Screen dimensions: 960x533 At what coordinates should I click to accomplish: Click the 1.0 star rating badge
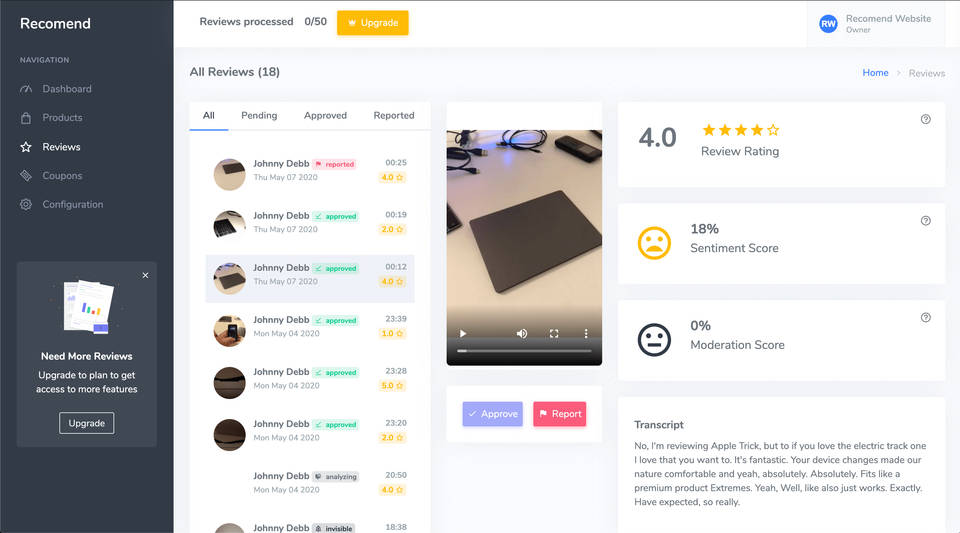pos(392,334)
